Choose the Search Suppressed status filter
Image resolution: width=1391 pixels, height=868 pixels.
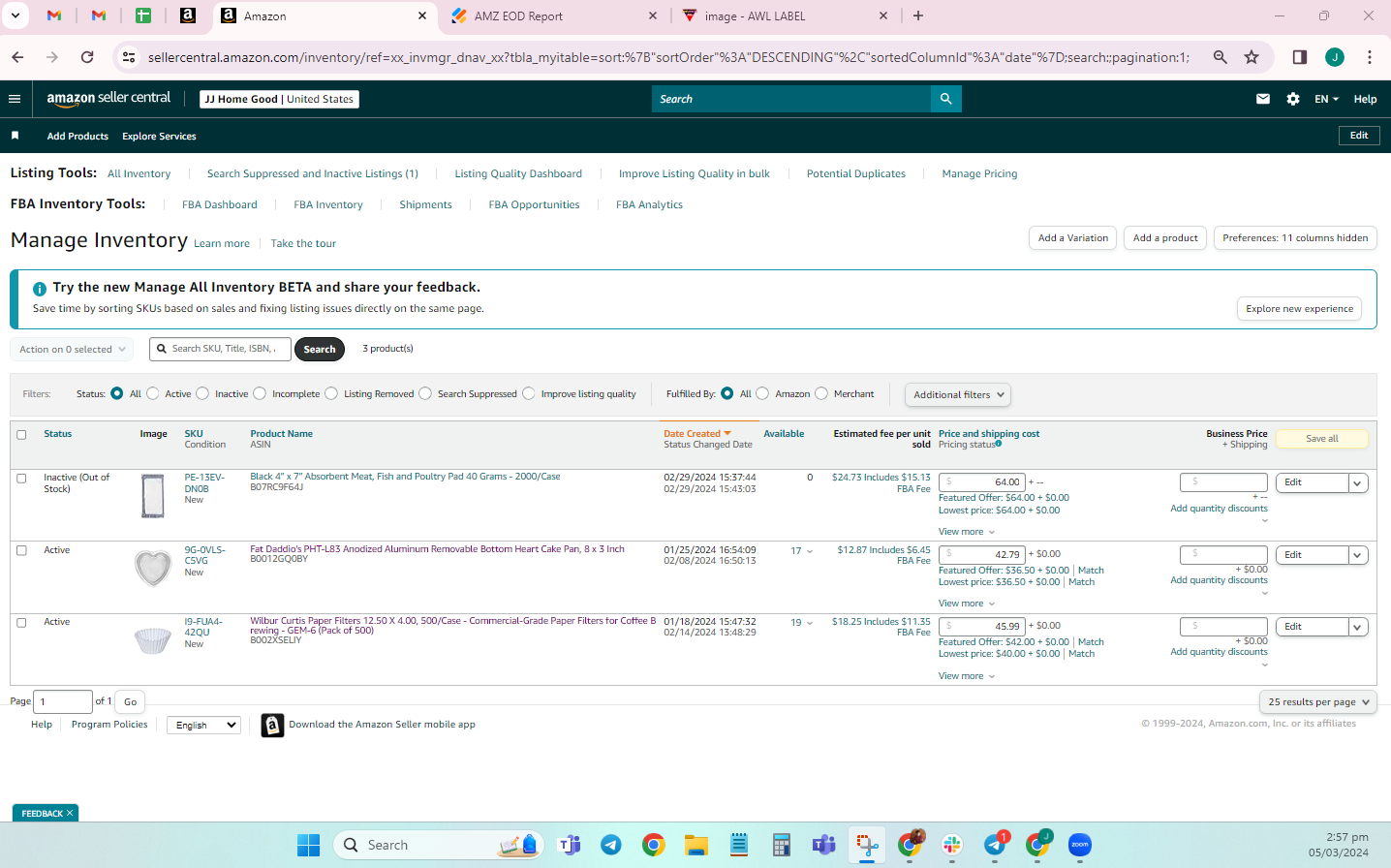[x=425, y=393]
